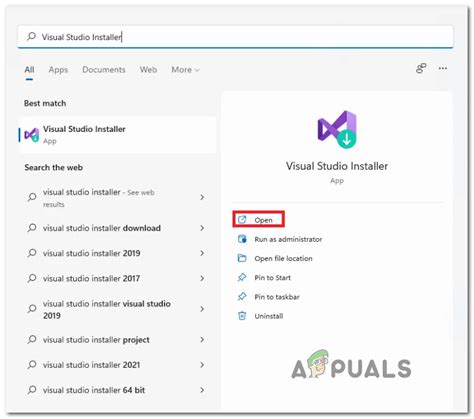Image resolution: width=474 pixels, height=419 pixels.
Task: Click the Pin to Start pin icon
Action: [242, 277]
